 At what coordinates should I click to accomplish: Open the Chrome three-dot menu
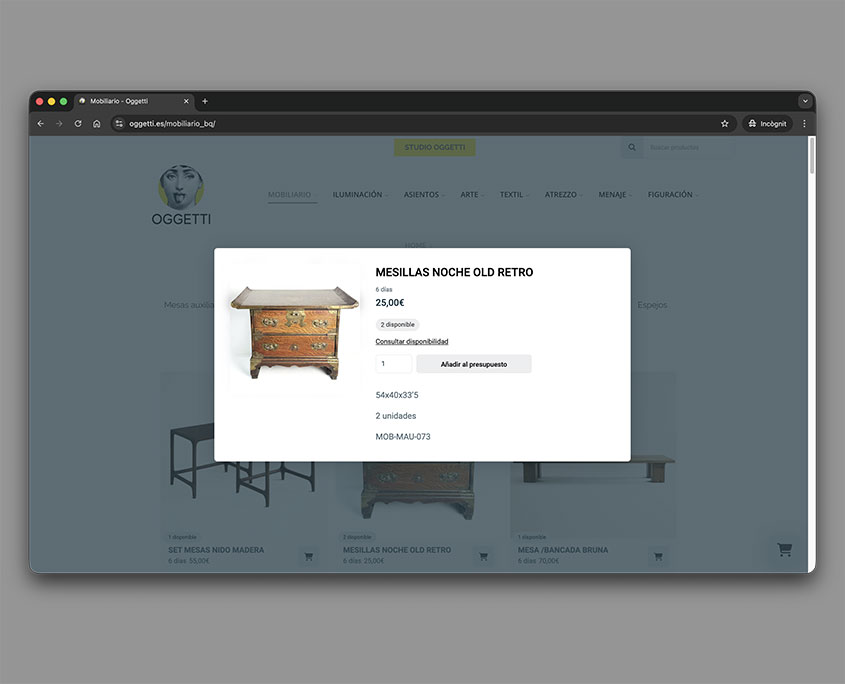803,124
